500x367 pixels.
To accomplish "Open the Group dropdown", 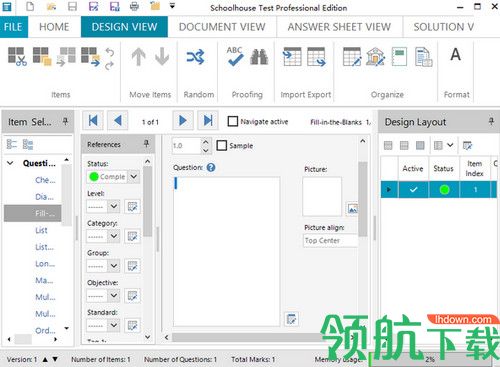I will (x=114, y=266).
